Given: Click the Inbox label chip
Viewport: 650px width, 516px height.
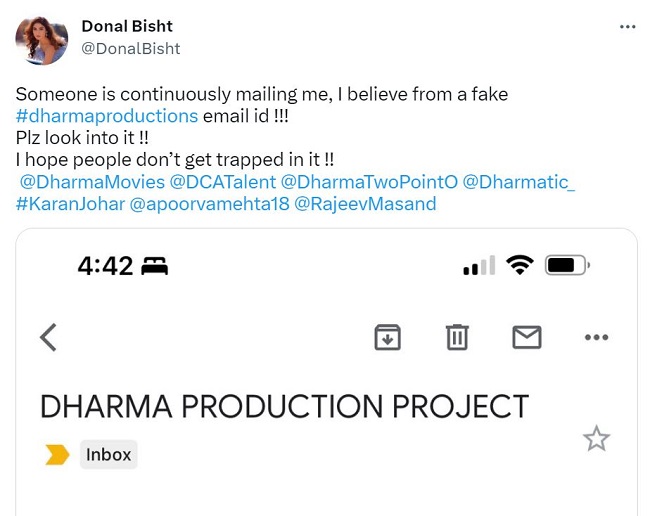Looking at the screenshot, I should [108, 455].
